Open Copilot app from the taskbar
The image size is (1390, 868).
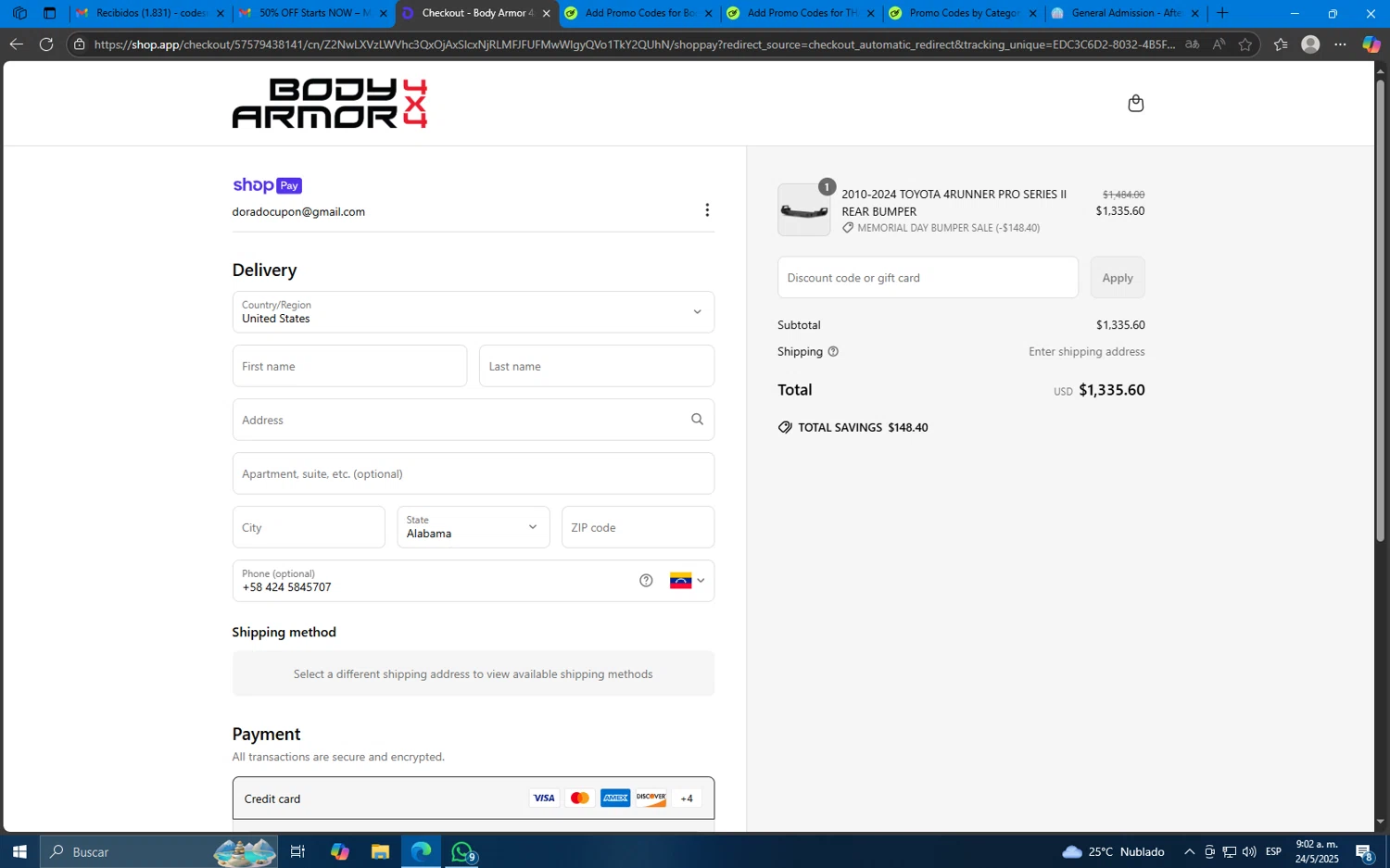click(339, 851)
